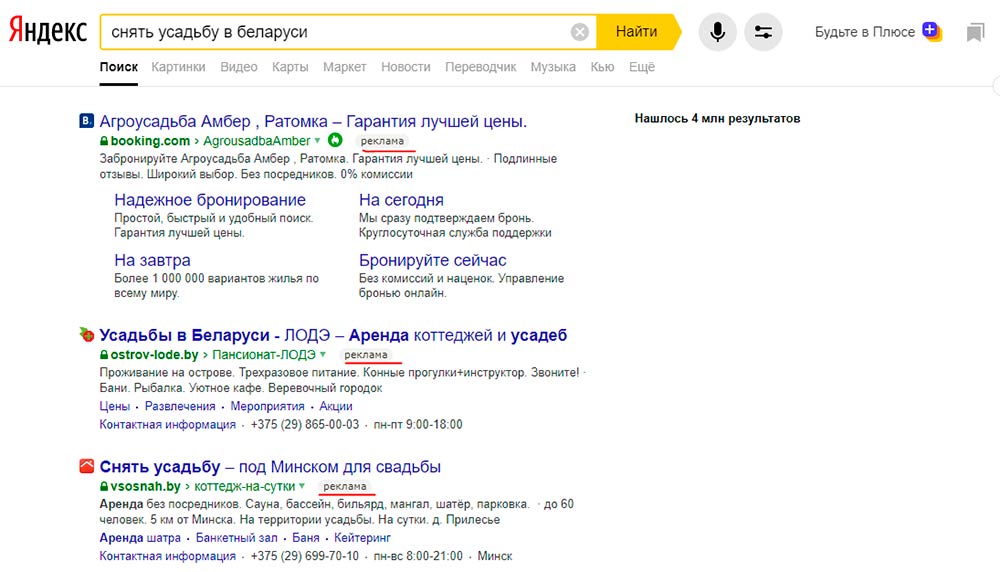Click the Yandex Plus badge icon
Viewport: 1000px width, 572px height.
point(932,31)
